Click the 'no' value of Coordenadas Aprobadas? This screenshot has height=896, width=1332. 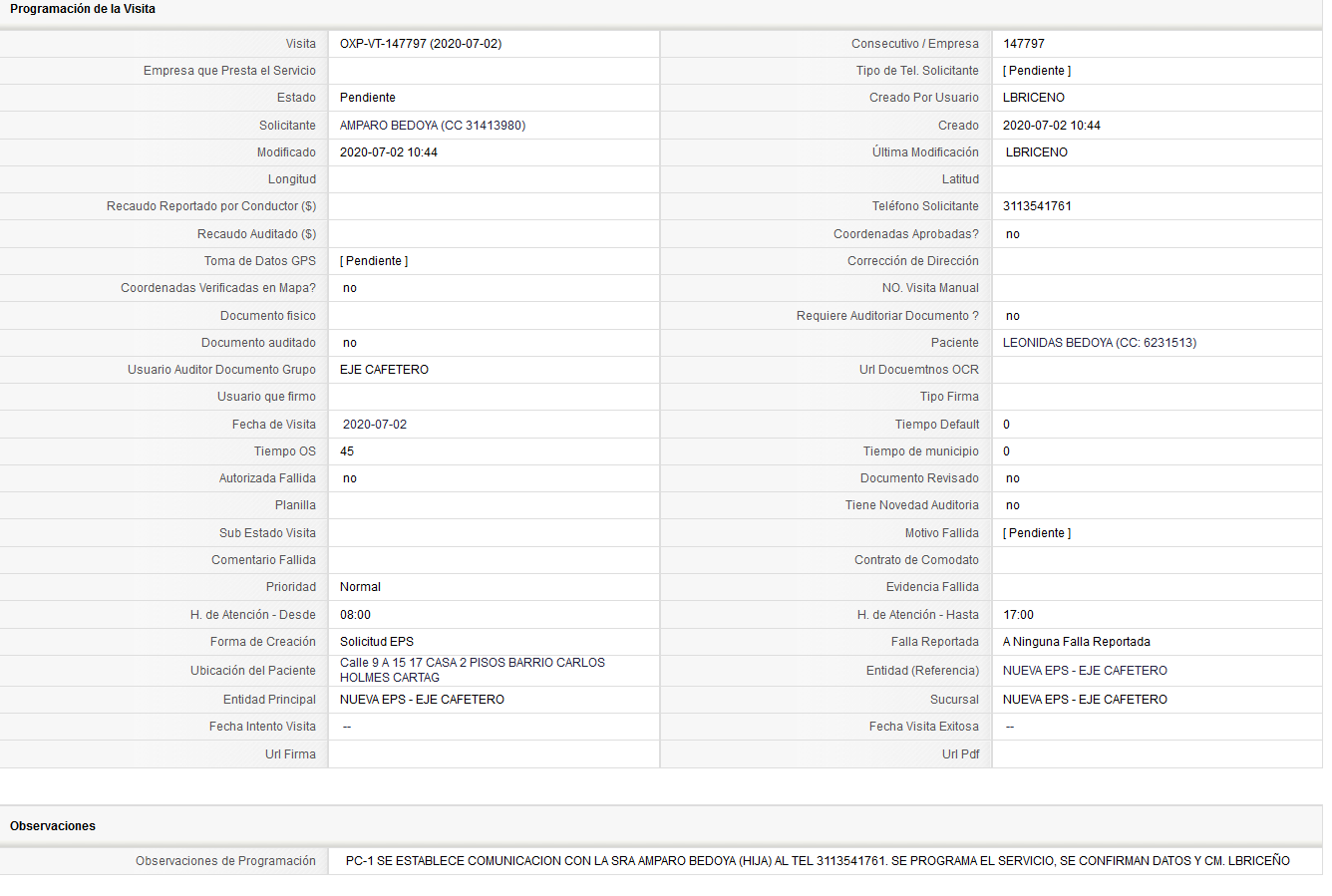[x=1013, y=234]
